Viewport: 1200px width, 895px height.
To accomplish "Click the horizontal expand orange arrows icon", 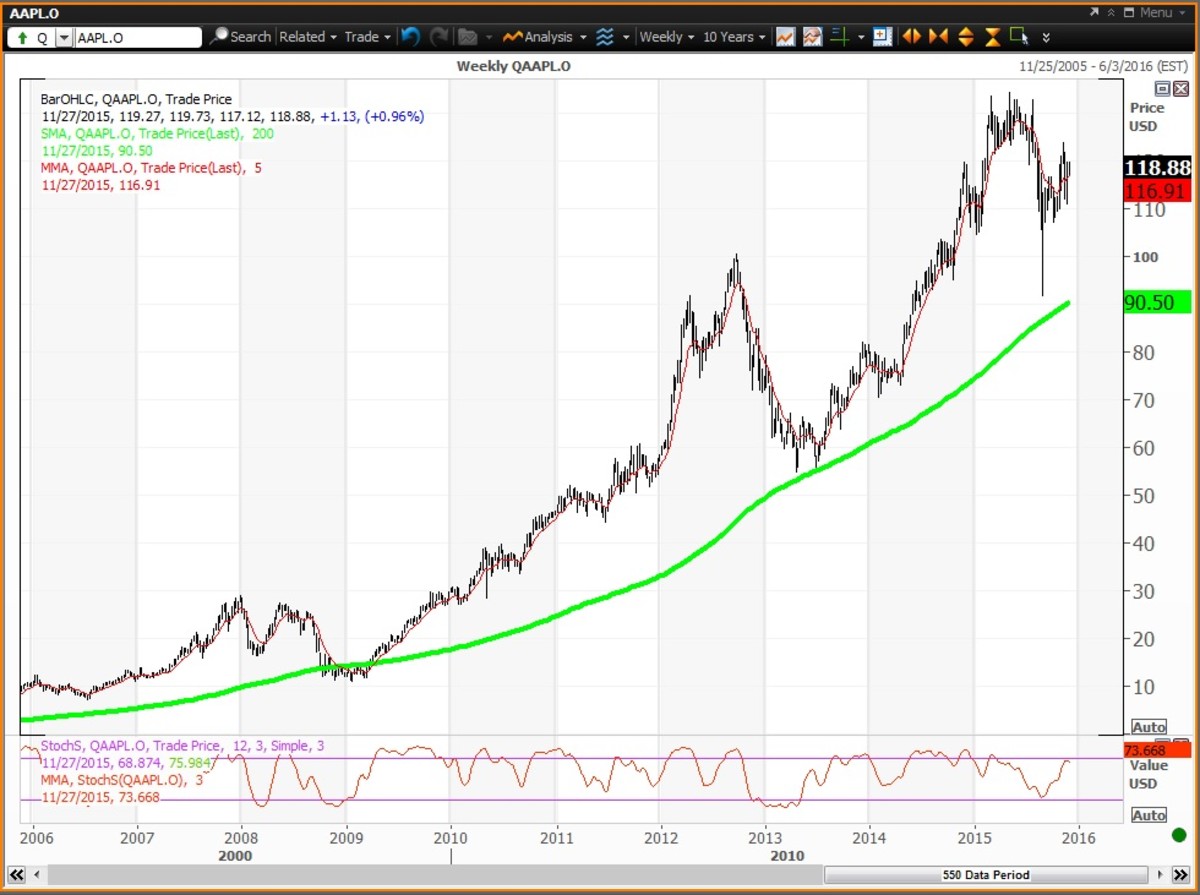I will tap(911, 37).
